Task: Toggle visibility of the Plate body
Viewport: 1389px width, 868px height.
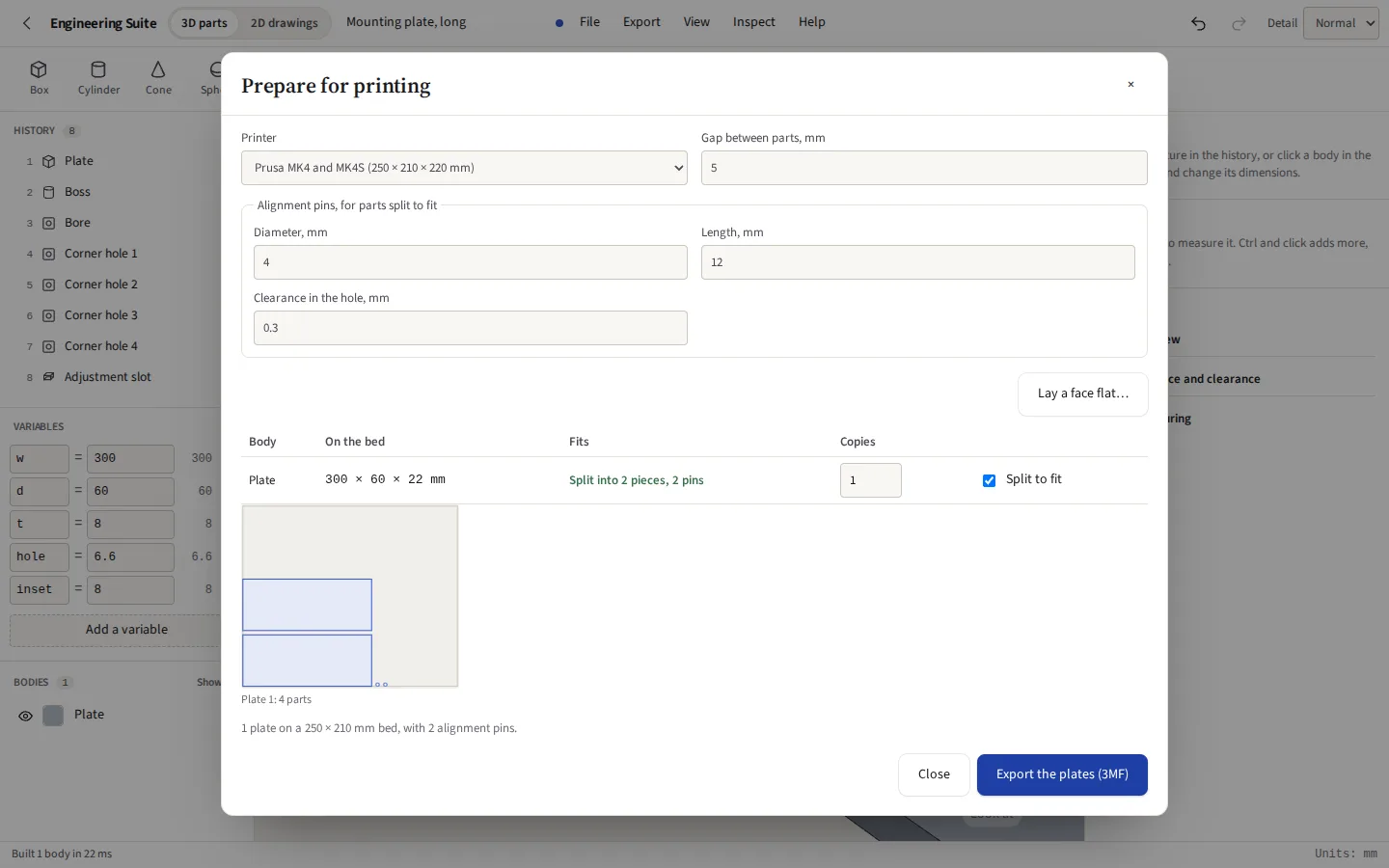Action: (25, 716)
